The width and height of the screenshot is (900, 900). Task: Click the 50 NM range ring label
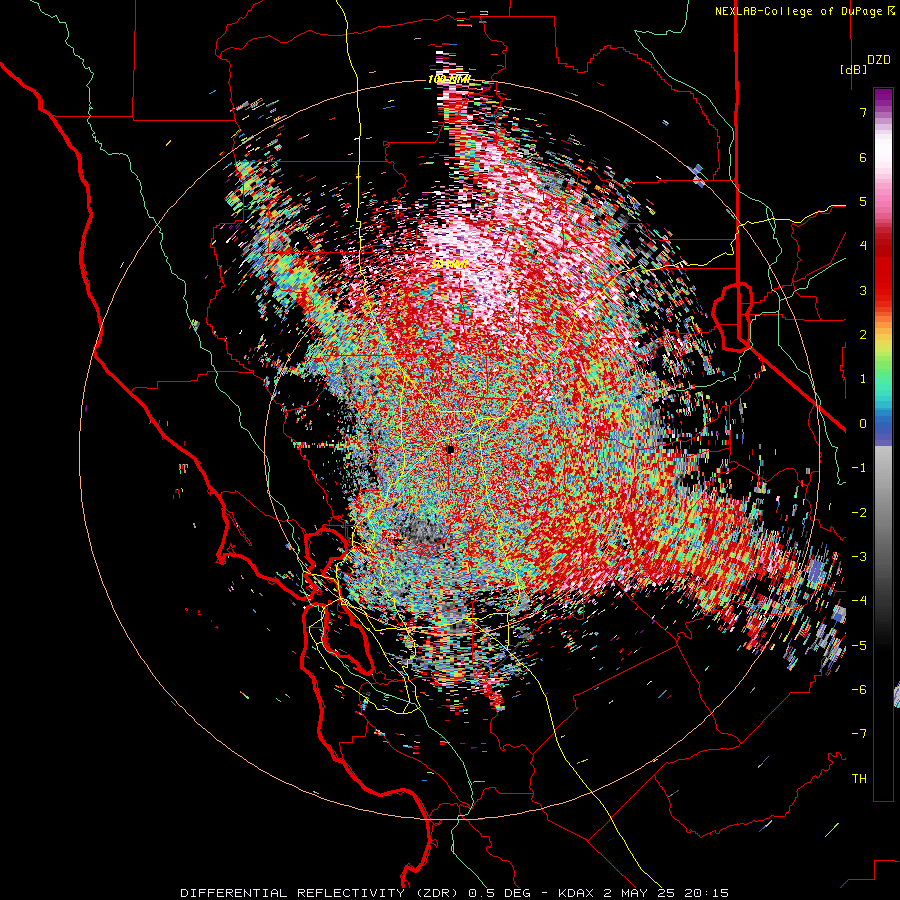point(449,265)
